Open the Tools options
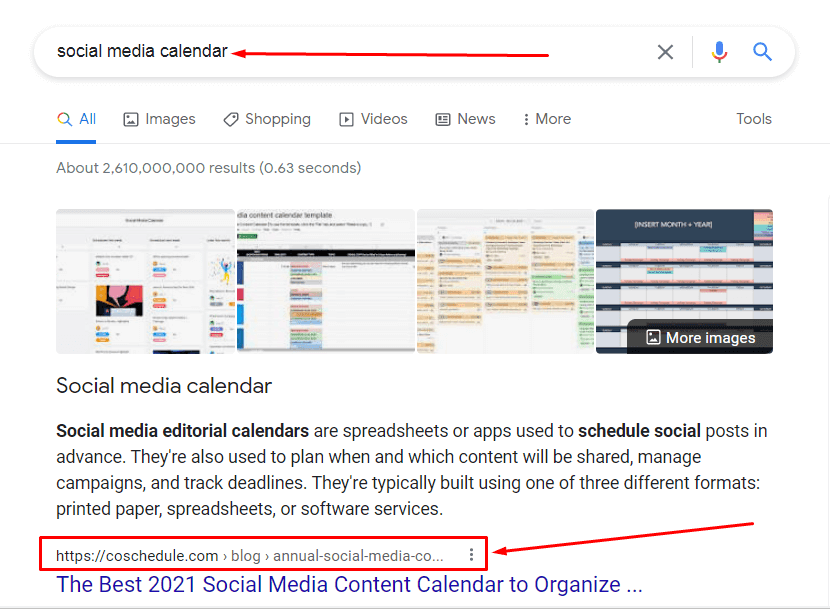This screenshot has width=830, height=609. pyautogui.click(x=754, y=119)
